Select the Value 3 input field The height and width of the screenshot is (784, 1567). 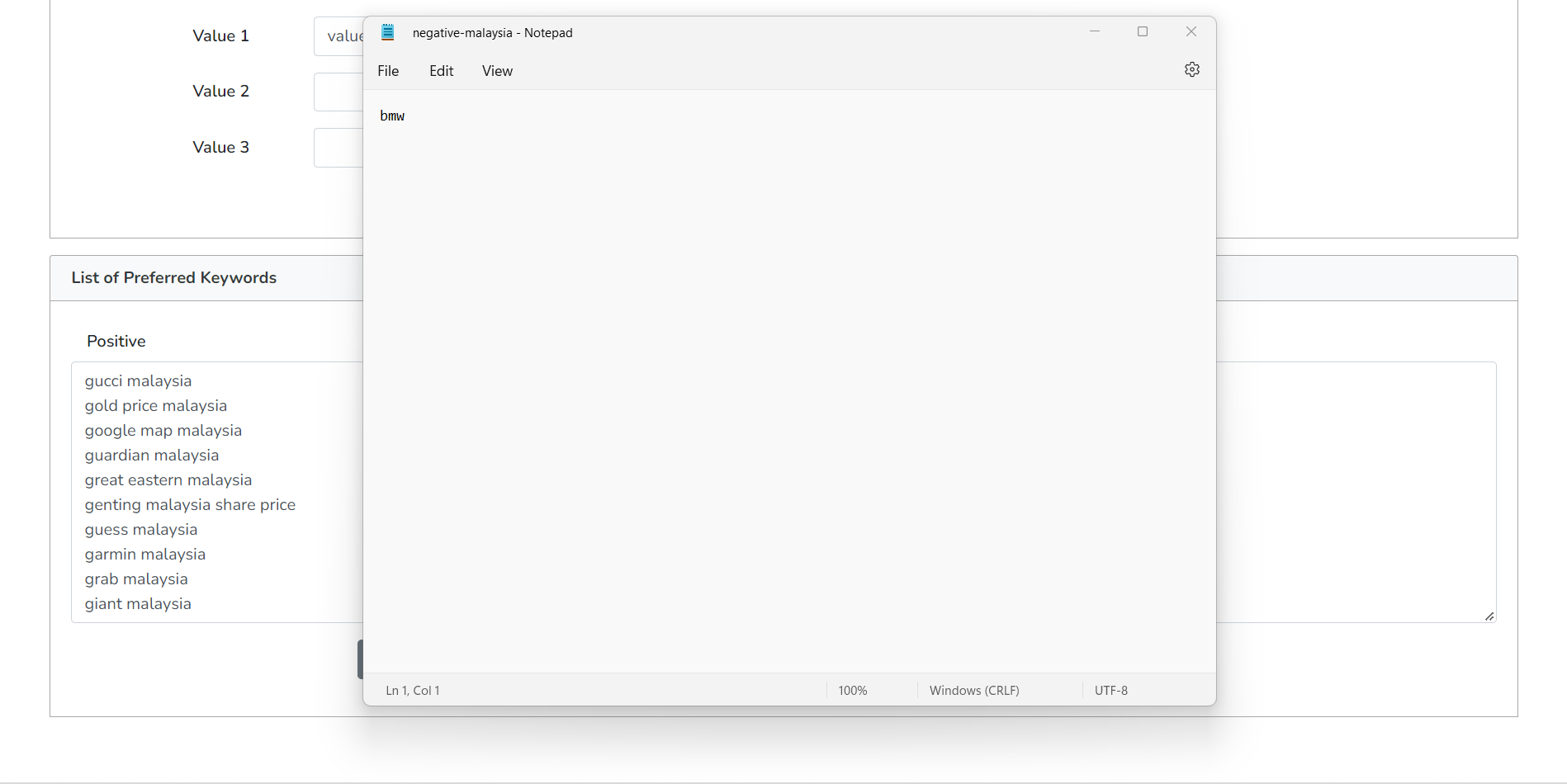[338, 148]
